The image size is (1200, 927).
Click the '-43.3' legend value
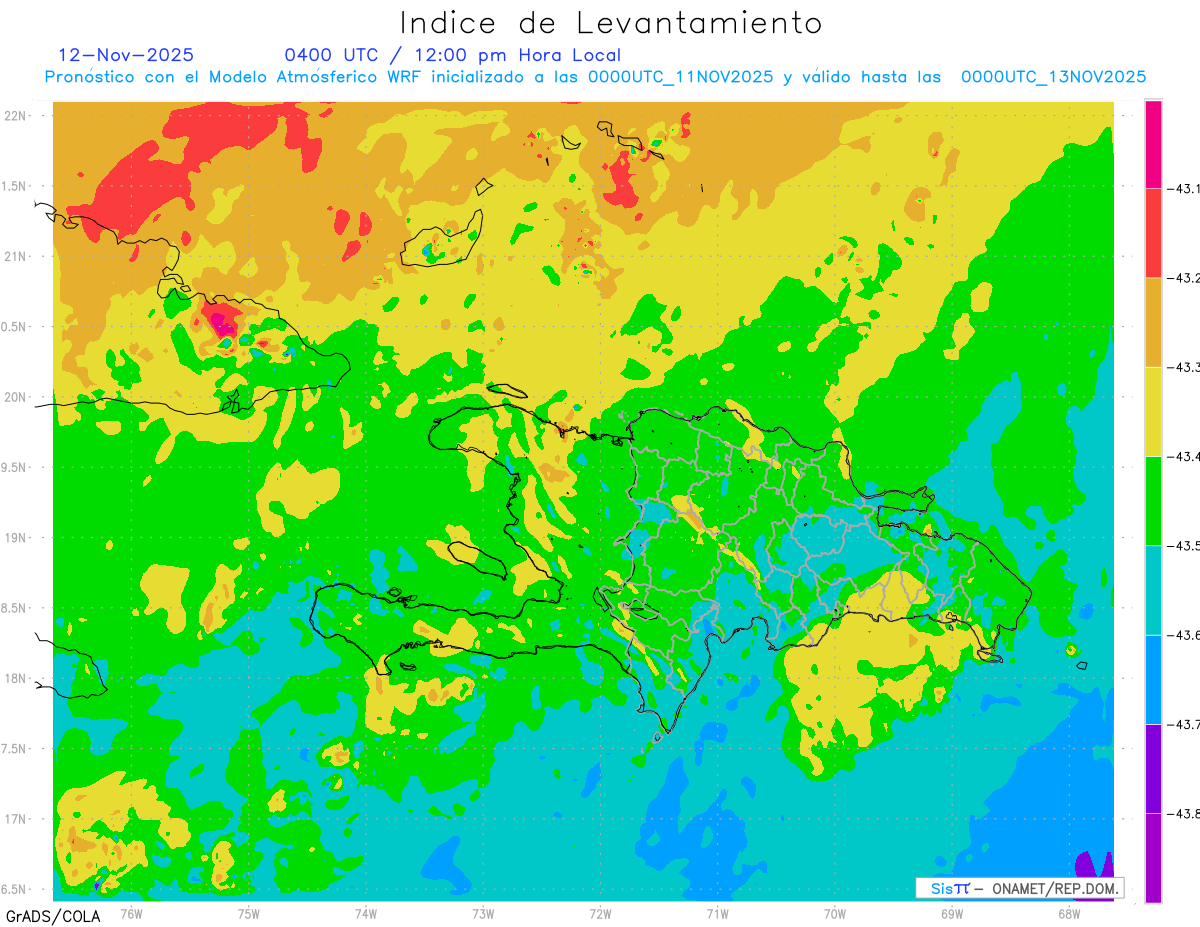pos(1184,368)
